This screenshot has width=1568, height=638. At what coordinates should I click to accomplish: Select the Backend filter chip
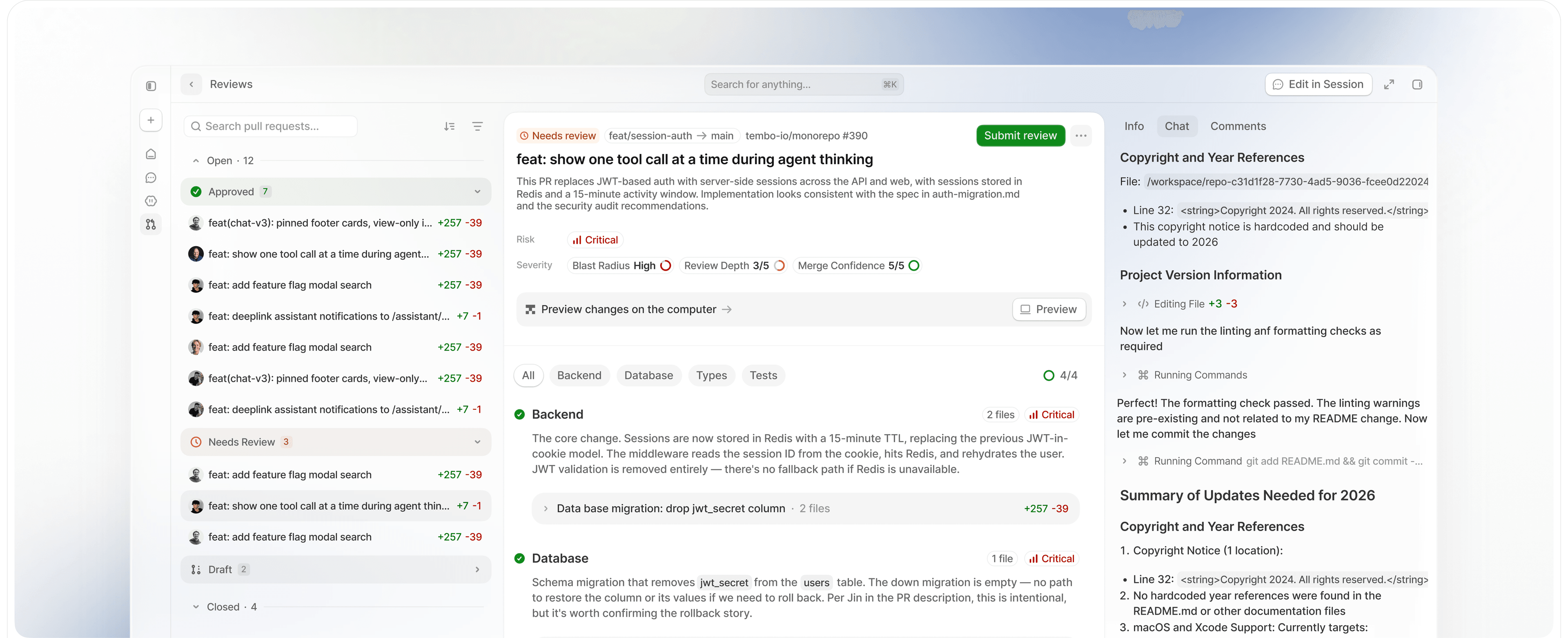tap(579, 375)
